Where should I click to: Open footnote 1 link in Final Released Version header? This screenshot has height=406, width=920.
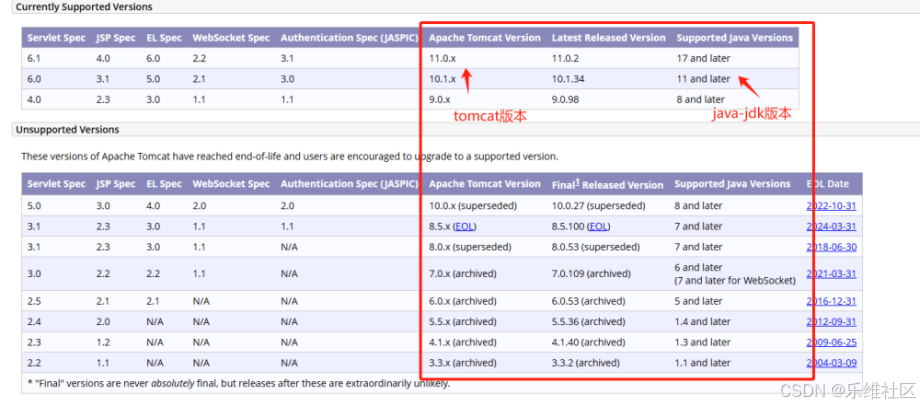[577, 182]
